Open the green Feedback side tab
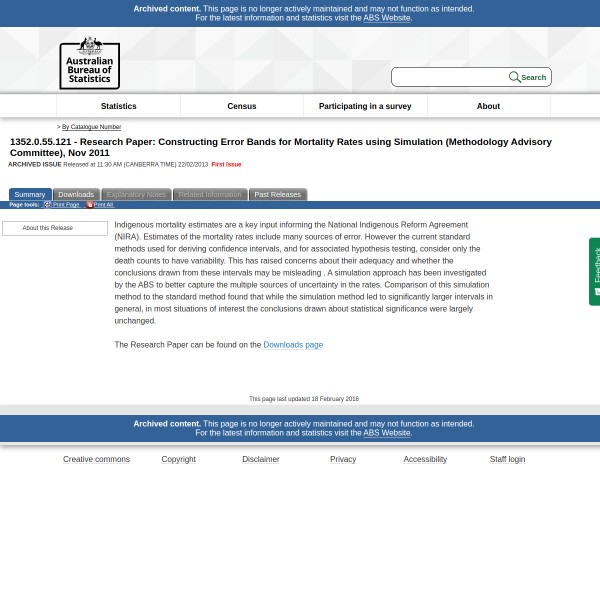600x600 pixels. coord(595,271)
